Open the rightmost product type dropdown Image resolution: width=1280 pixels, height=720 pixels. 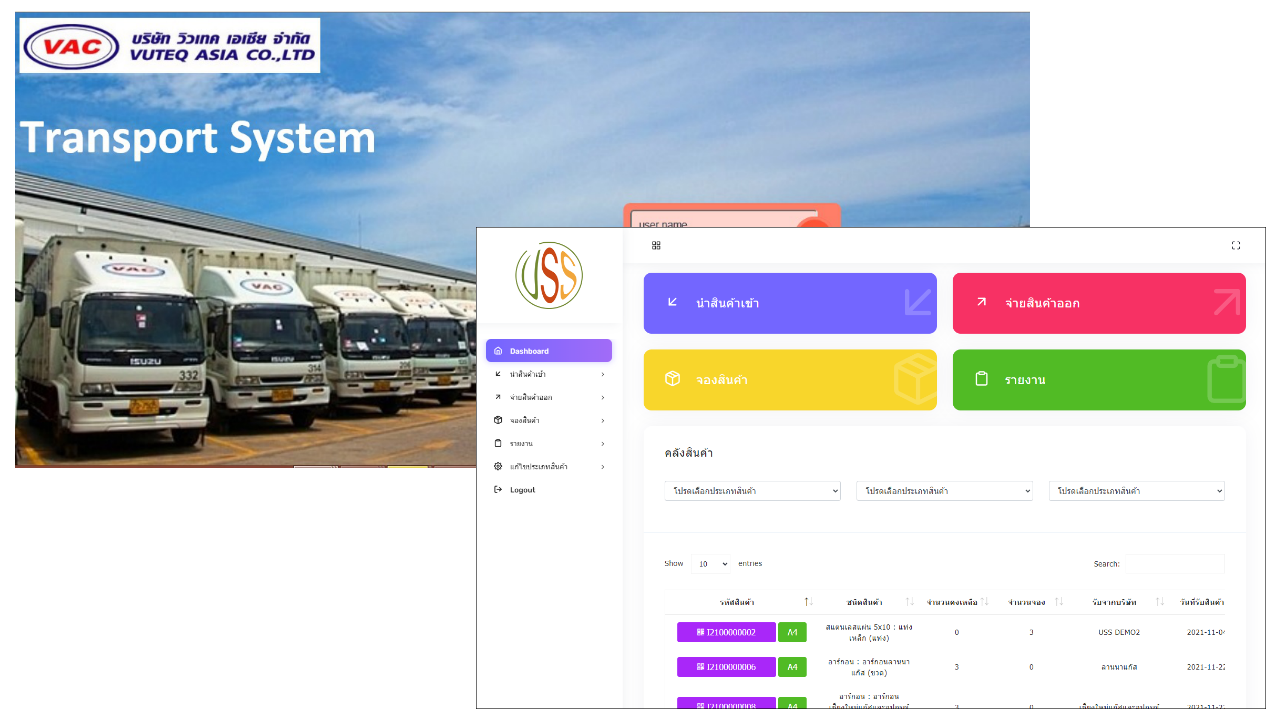tap(1136, 491)
